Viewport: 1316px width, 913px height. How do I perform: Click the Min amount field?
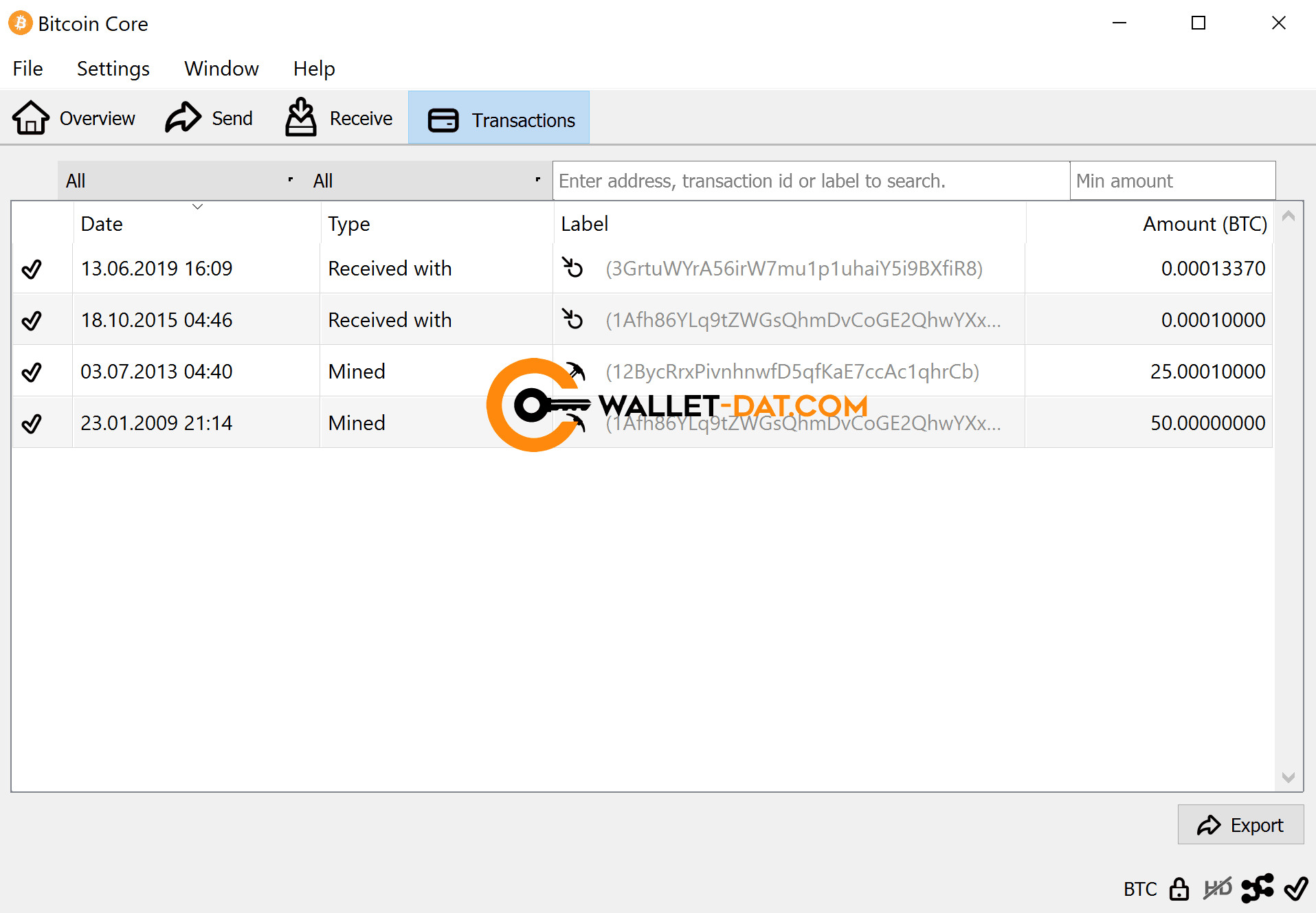pyautogui.click(x=1172, y=181)
